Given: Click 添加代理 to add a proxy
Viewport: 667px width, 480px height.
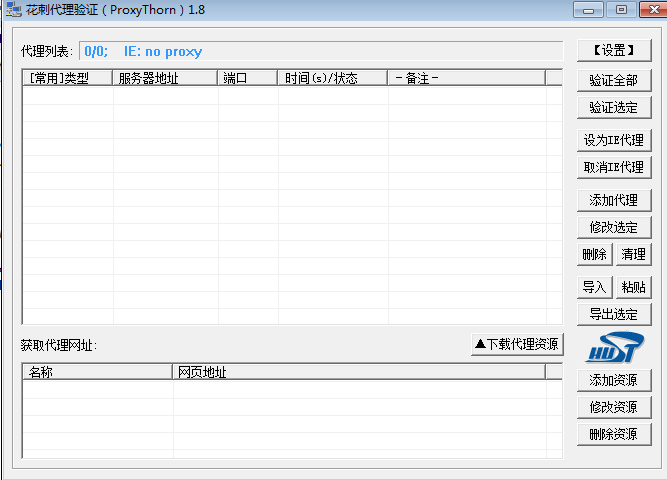Looking at the screenshot, I should (x=614, y=200).
